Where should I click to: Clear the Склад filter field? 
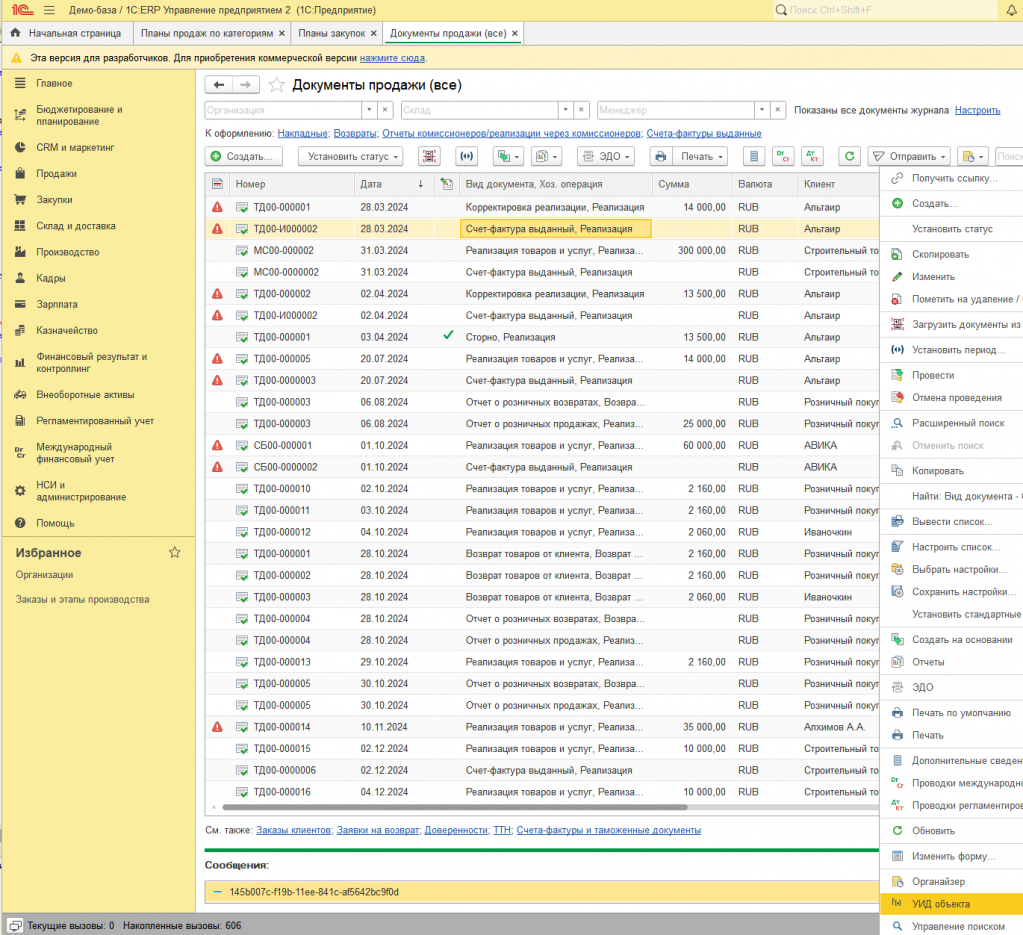click(581, 110)
